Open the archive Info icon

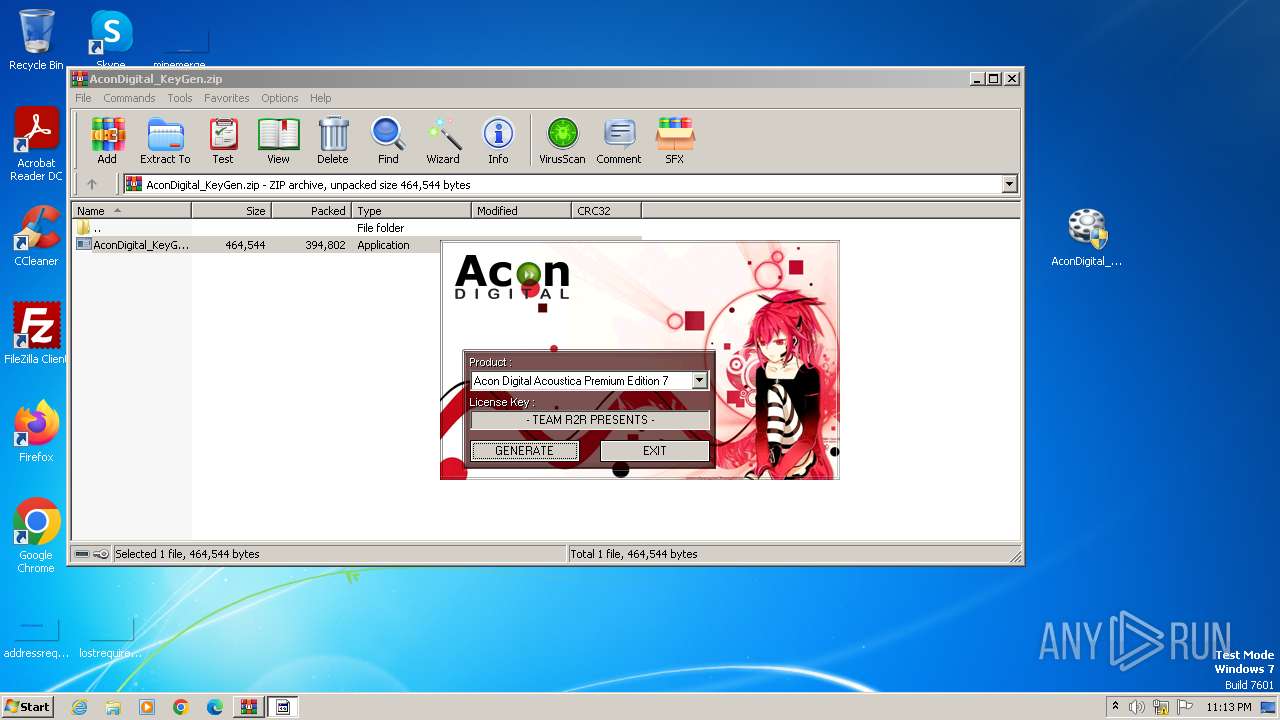[x=498, y=140]
